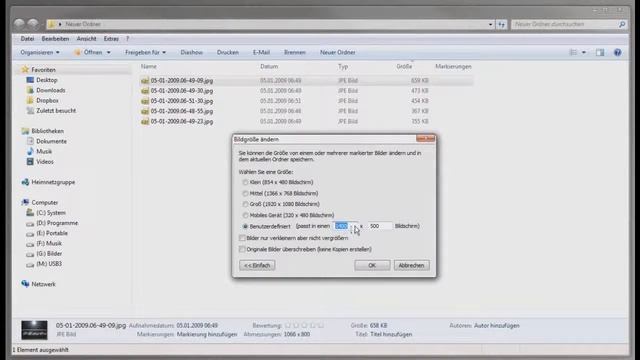Sort by the Typ column header

tap(343, 67)
